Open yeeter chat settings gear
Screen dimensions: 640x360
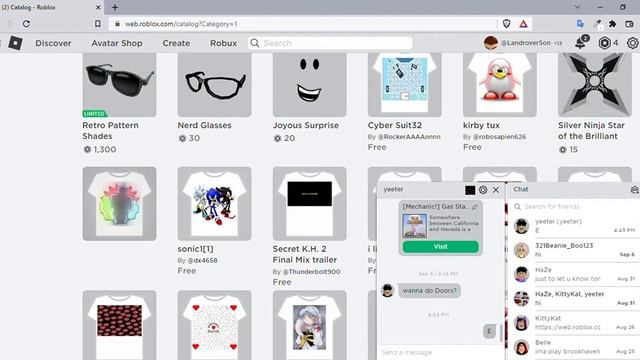tap(483, 190)
